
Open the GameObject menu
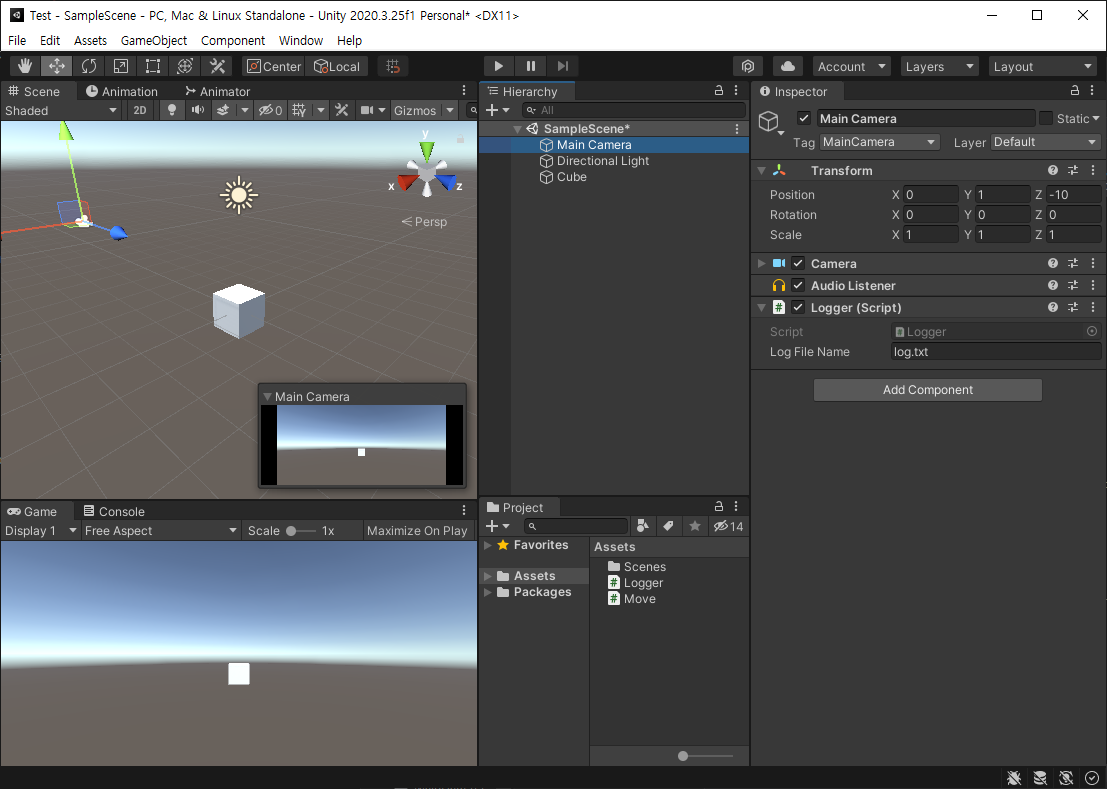click(x=153, y=40)
